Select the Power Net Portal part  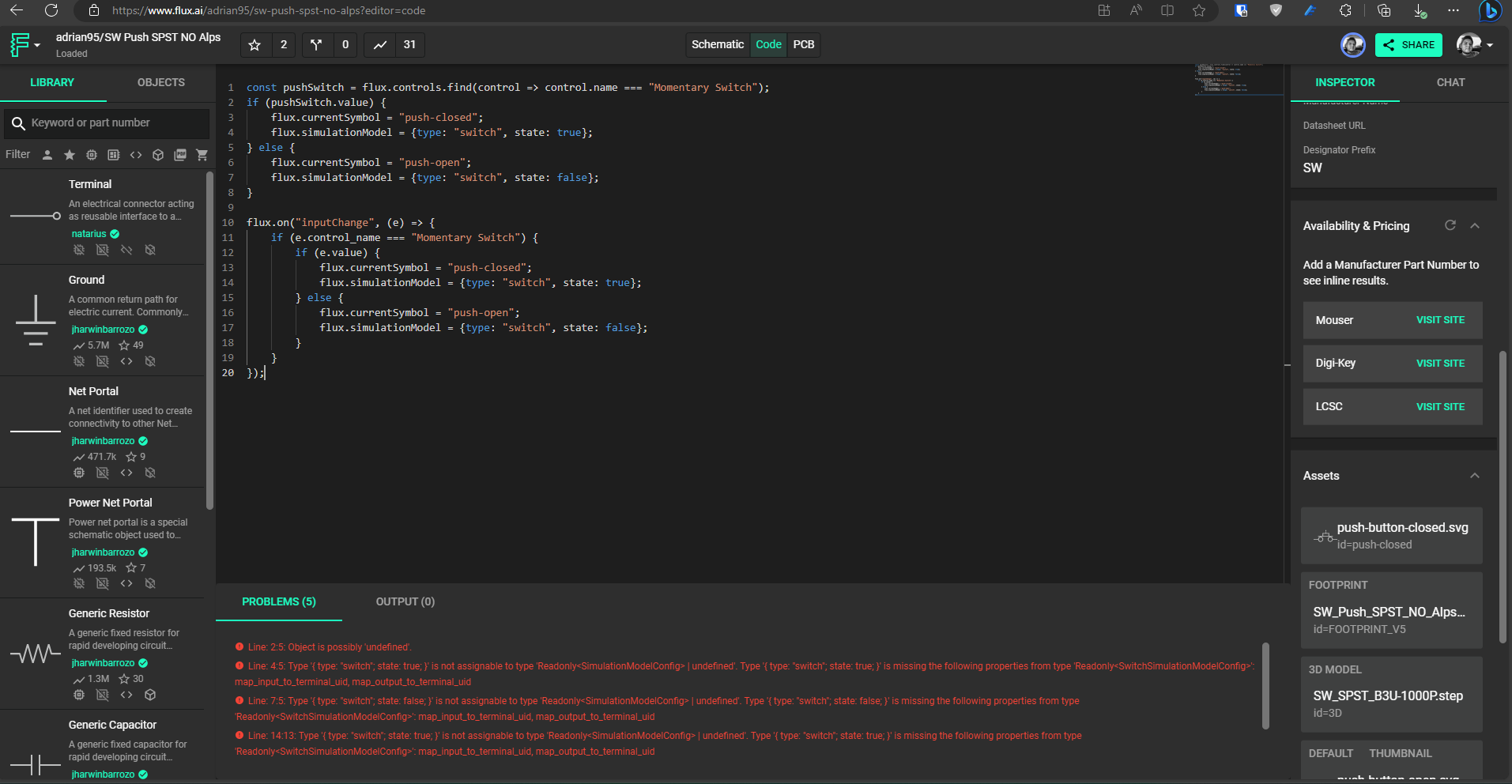click(103, 543)
